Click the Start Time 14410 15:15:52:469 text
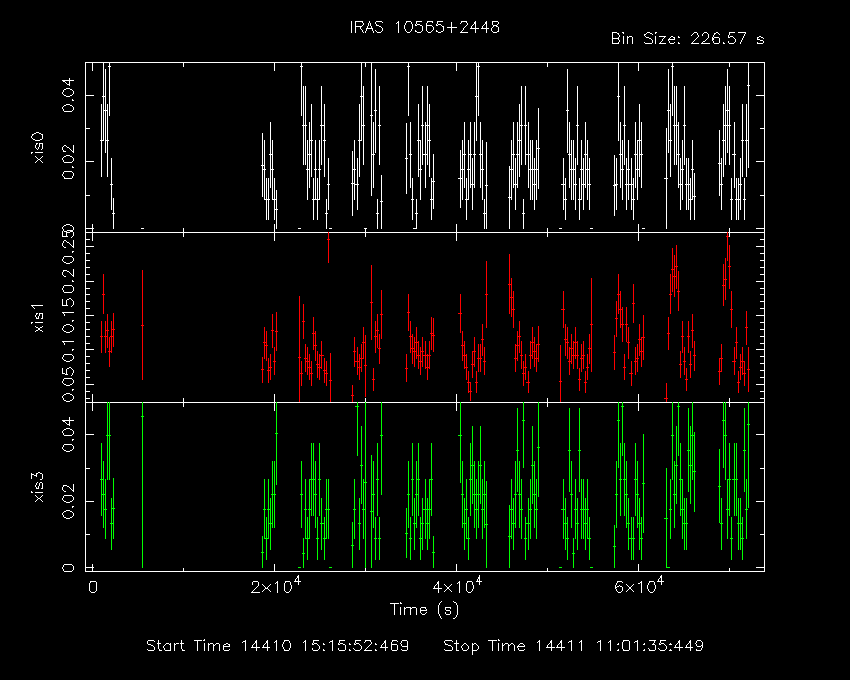This screenshot has width=850, height=680. pos(277,646)
